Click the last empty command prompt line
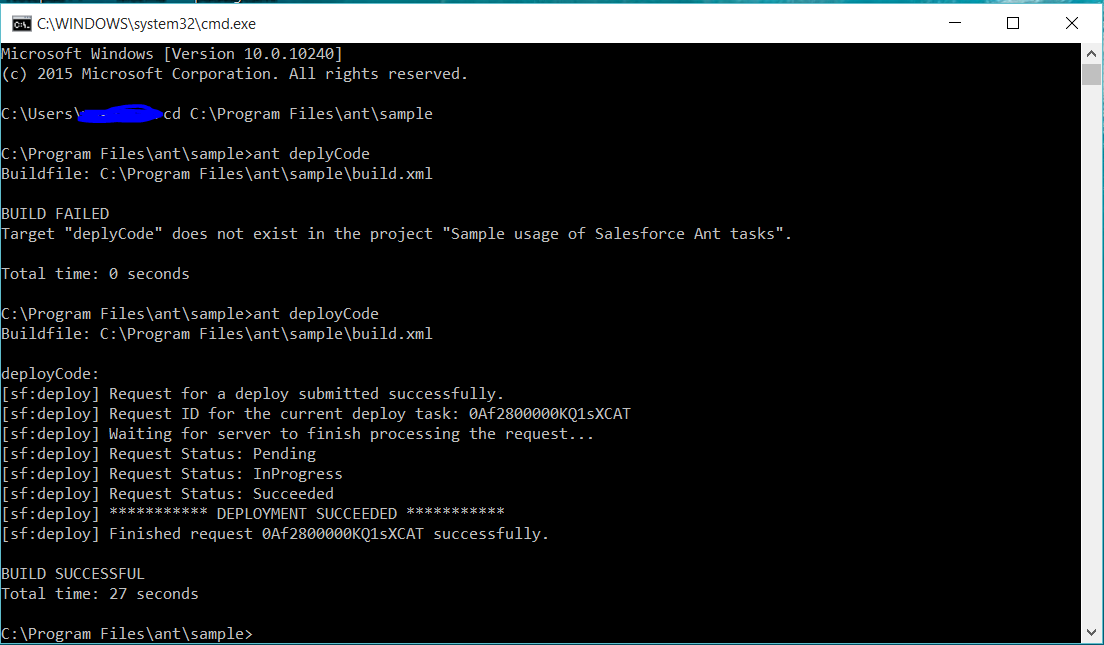1104x645 pixels. point(127,634)
